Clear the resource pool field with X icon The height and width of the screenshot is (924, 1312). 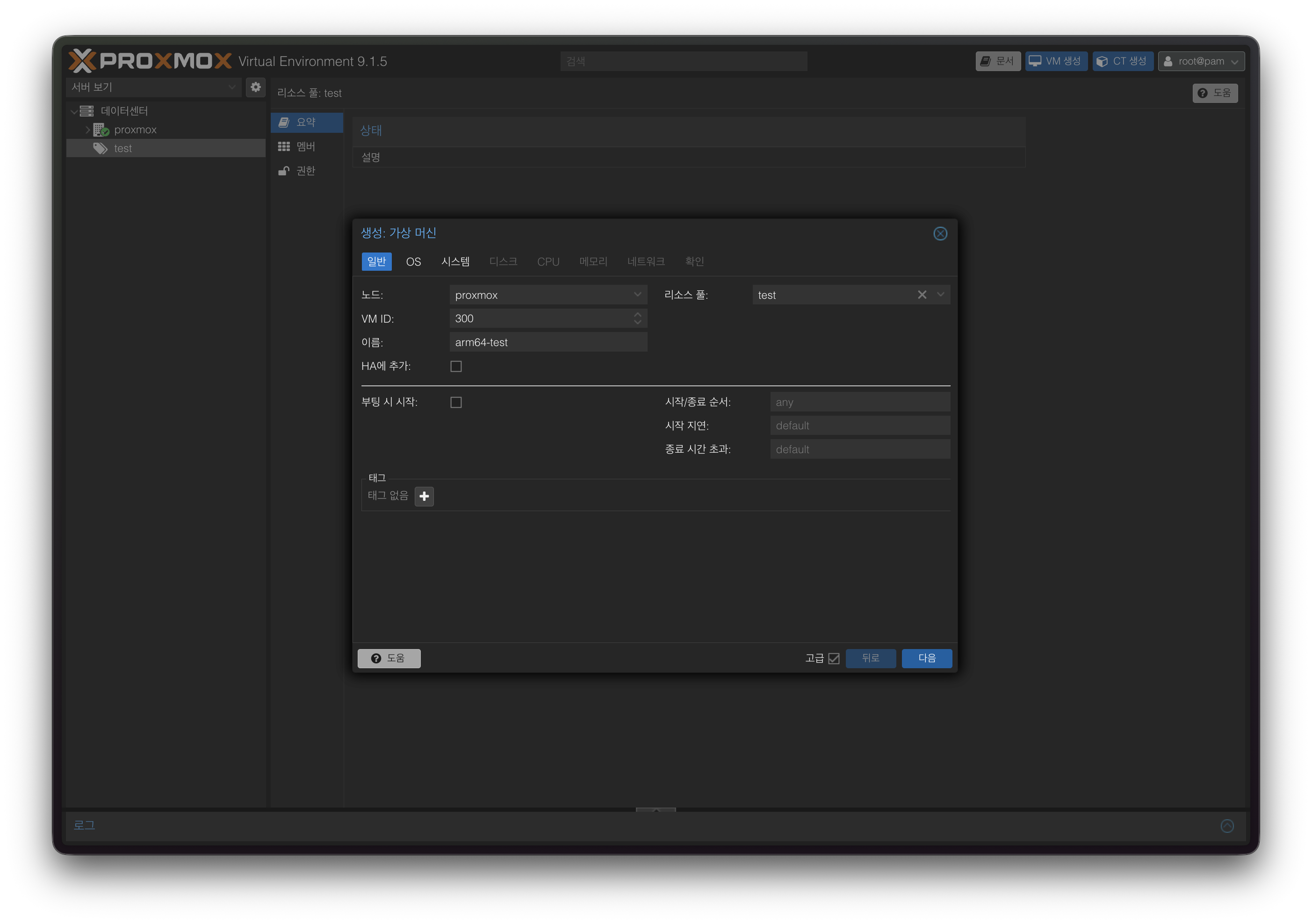(922, 295)
